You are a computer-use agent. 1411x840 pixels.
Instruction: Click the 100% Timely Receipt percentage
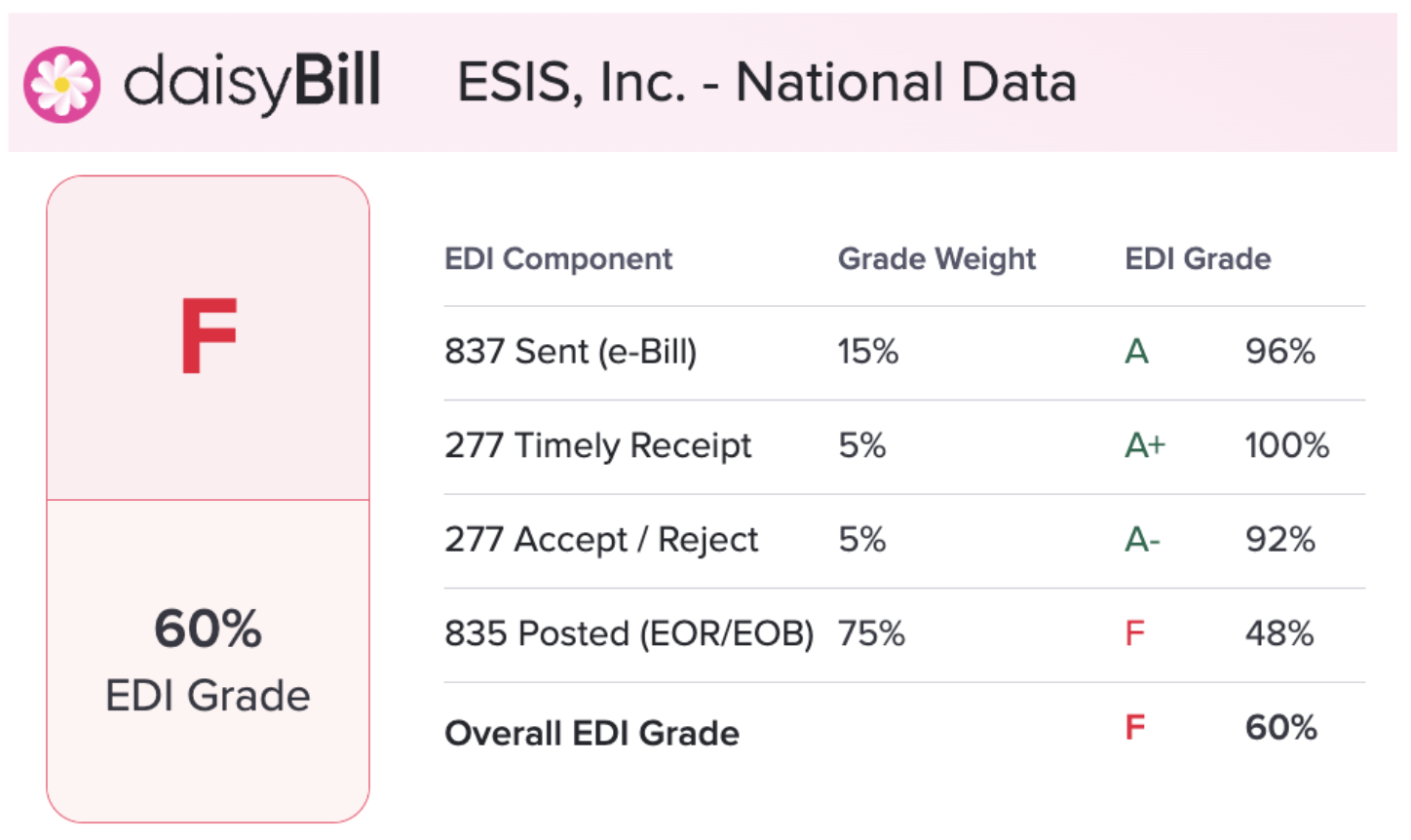point(1287,446)
